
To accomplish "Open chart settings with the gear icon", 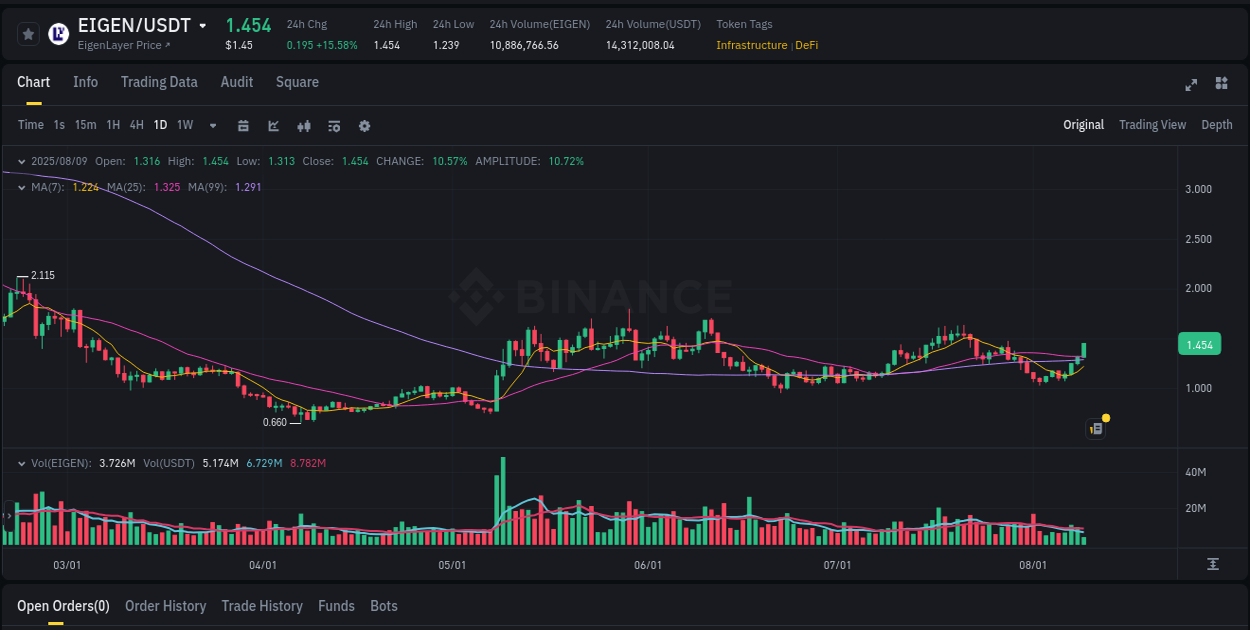I will [x=364, y=125].
